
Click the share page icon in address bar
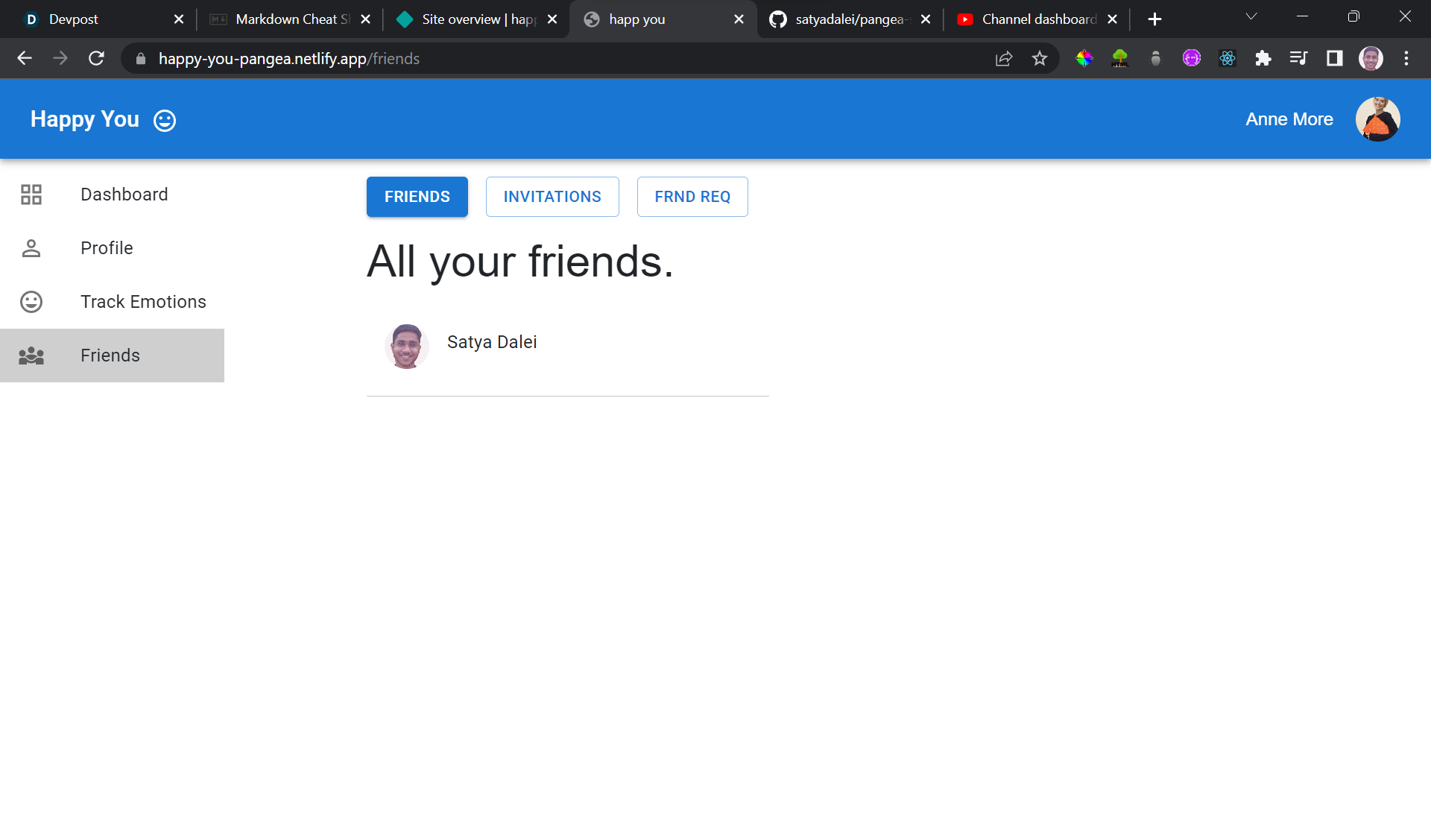pos(1004,59)
